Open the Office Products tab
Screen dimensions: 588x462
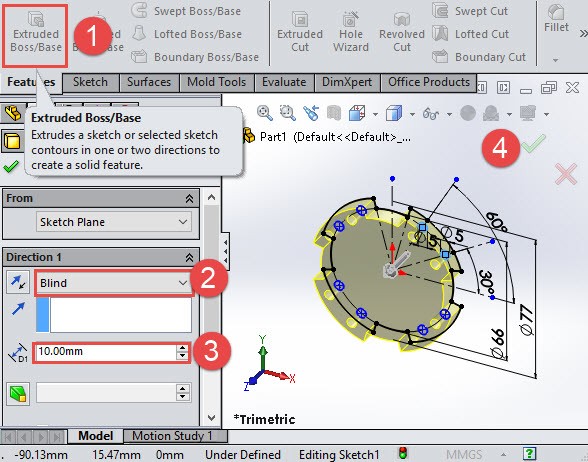tap(429, 82)
